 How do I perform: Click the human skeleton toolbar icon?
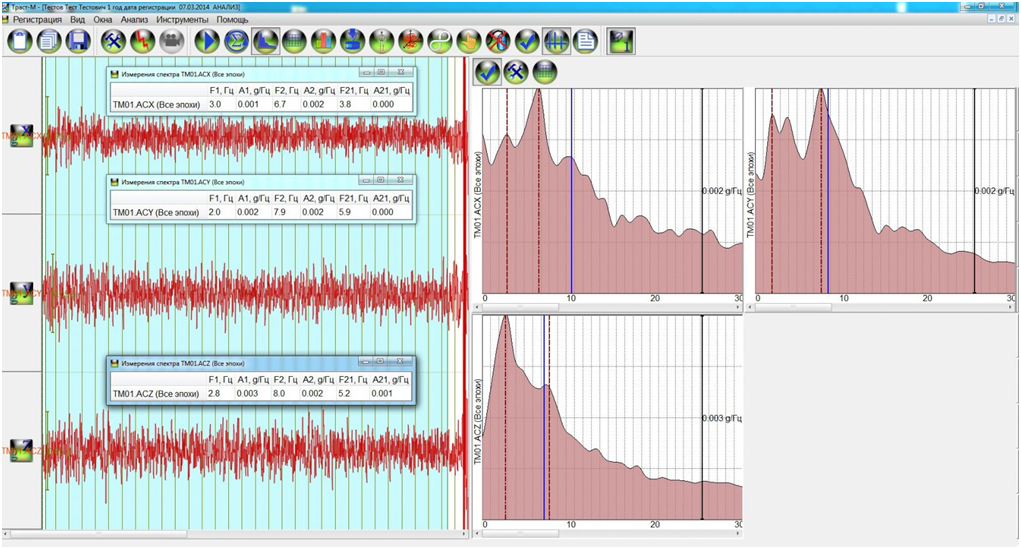[382, 41]
